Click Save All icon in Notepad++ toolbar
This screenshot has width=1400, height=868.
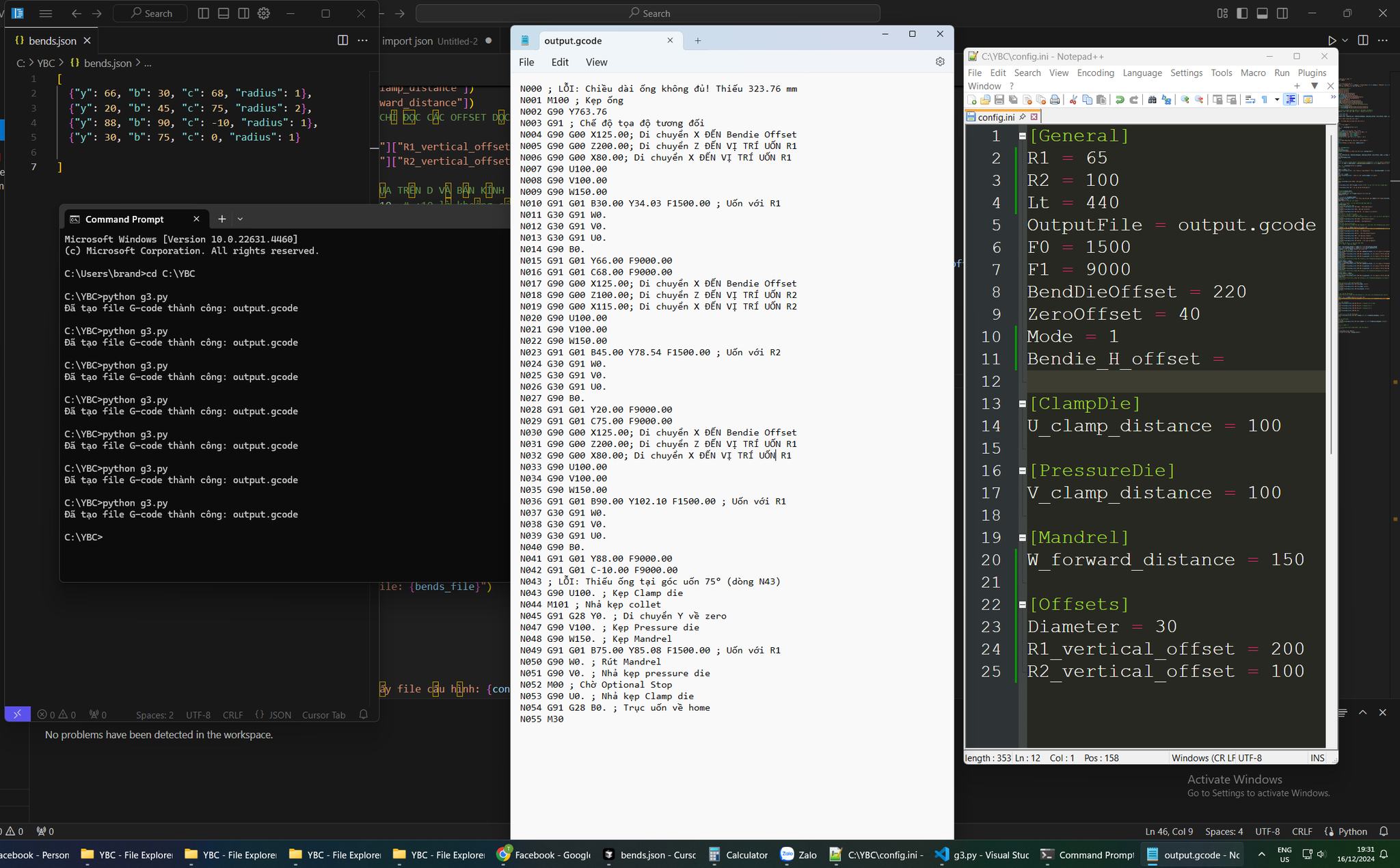click(1013, 100)
